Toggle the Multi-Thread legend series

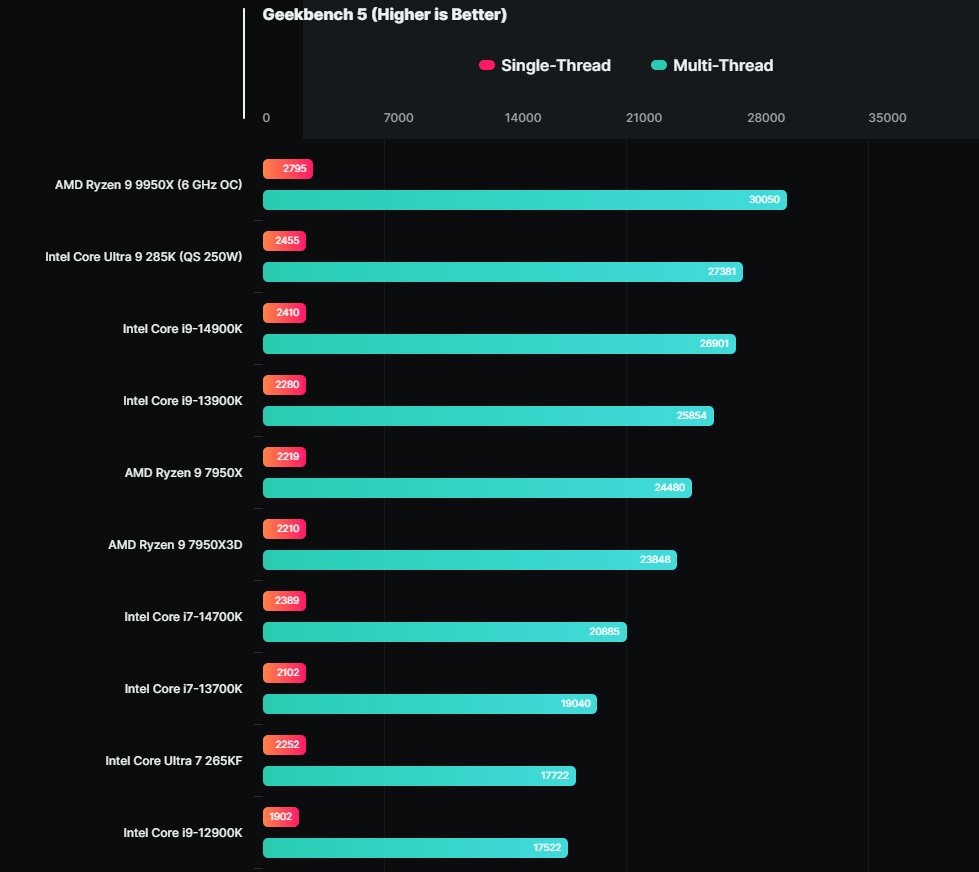coord(712,66)
